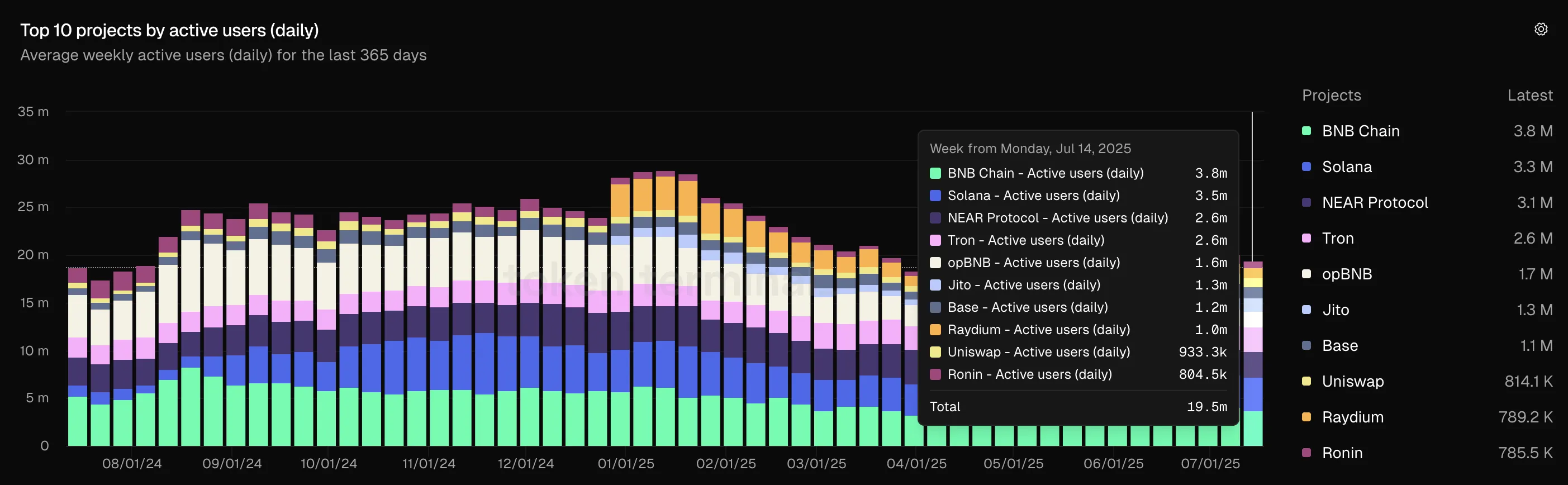Click the 02/01/25 x-axis date label
The width and height of the screenshot is (1568, 485).
[x=726, y=464]
